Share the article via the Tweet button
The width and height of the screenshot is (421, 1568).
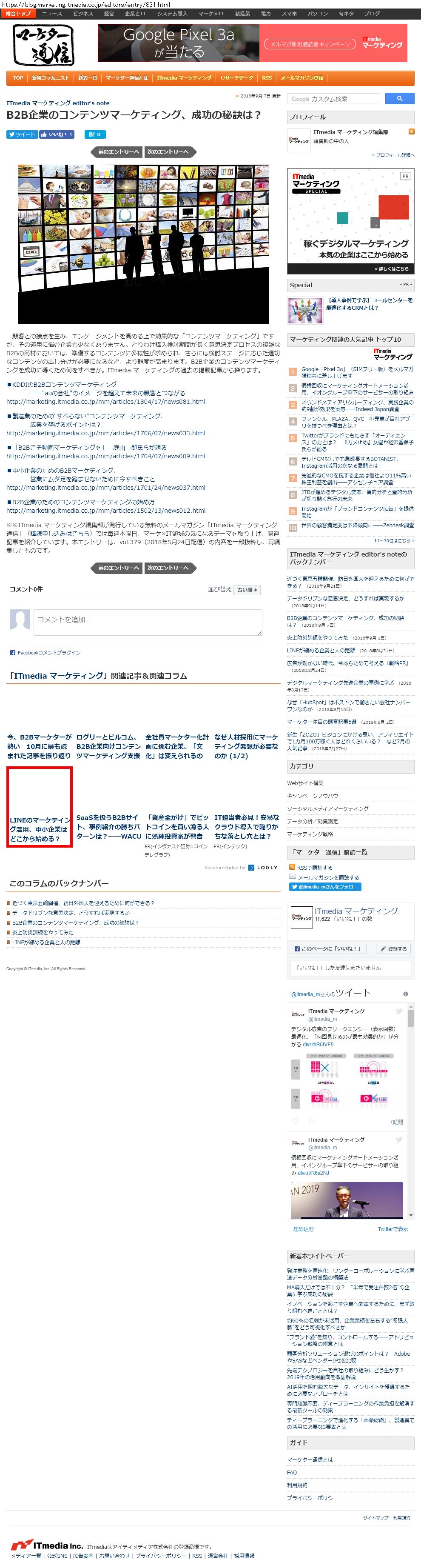[22, 134]
